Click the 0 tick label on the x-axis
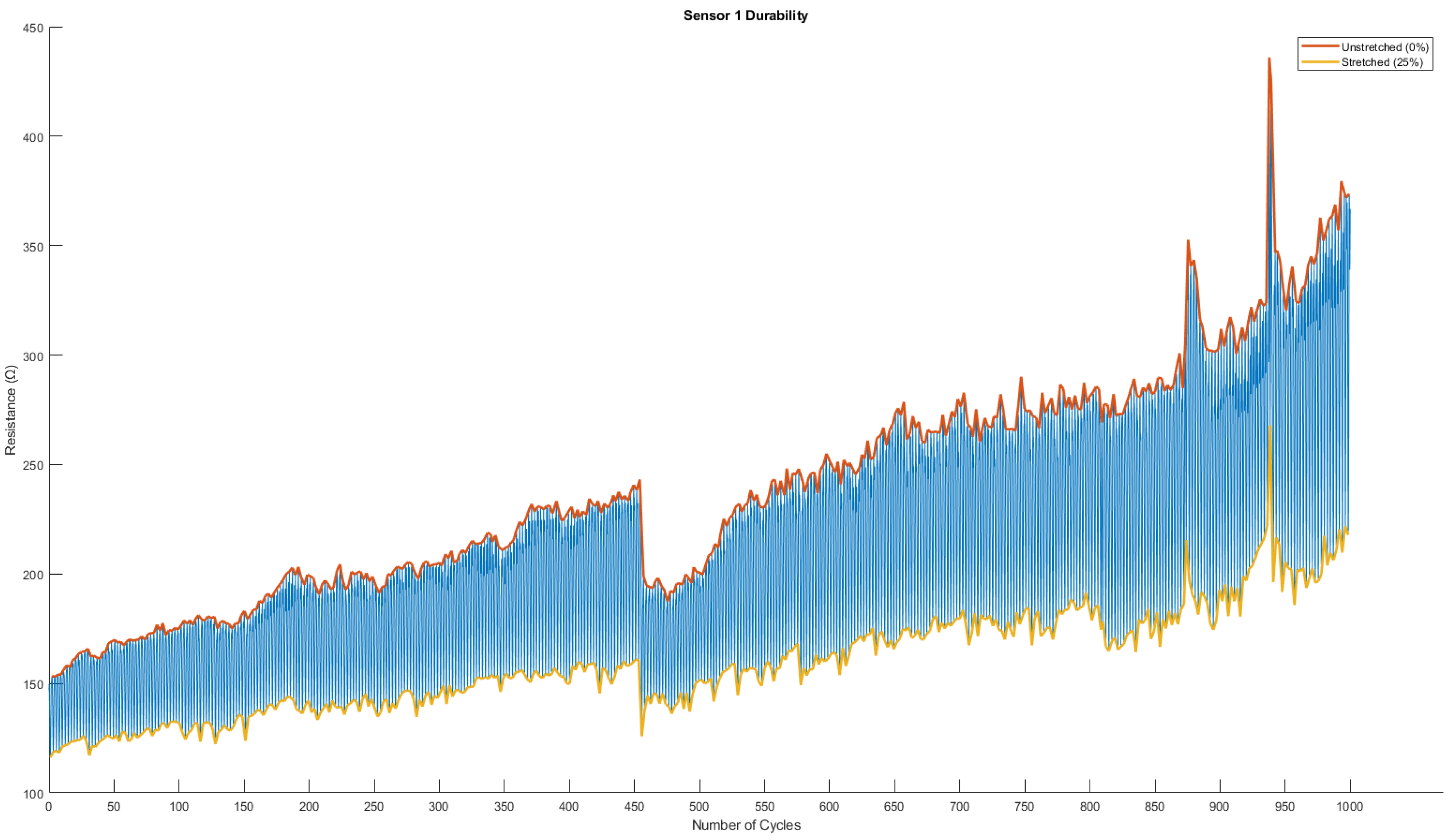1448x840 pixels. pyautogui.click(x=49, y=807)
